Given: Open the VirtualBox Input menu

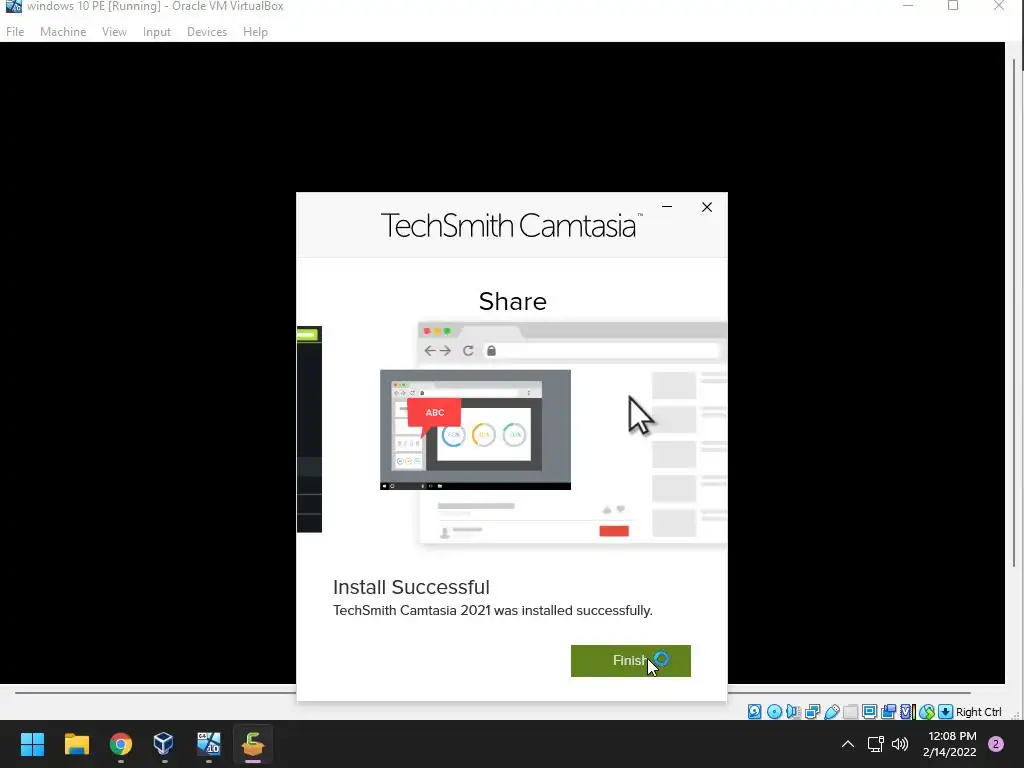Looking at the screenshot, I should coord(157,31).
